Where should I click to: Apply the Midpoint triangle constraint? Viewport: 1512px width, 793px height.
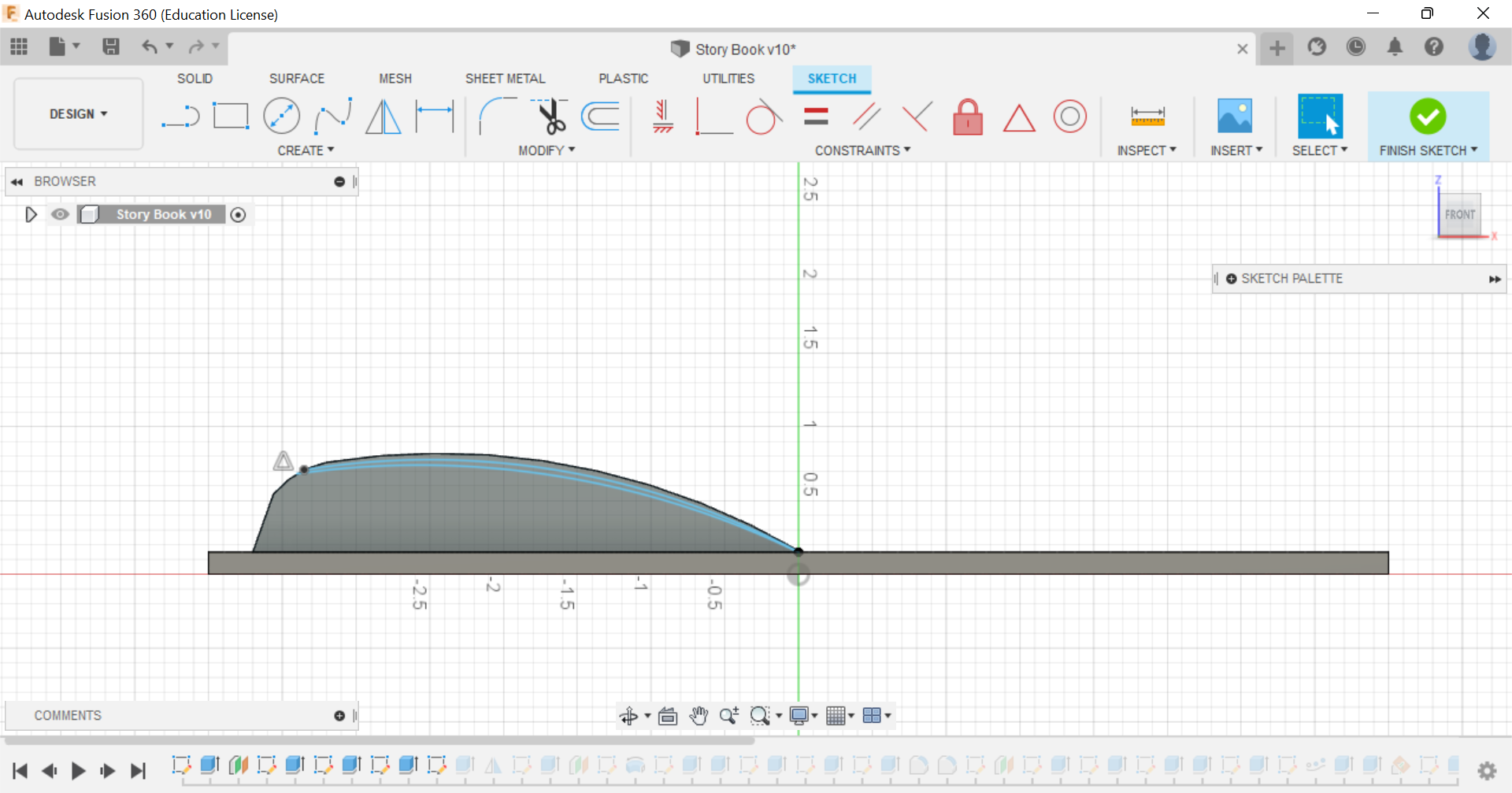1019,118
